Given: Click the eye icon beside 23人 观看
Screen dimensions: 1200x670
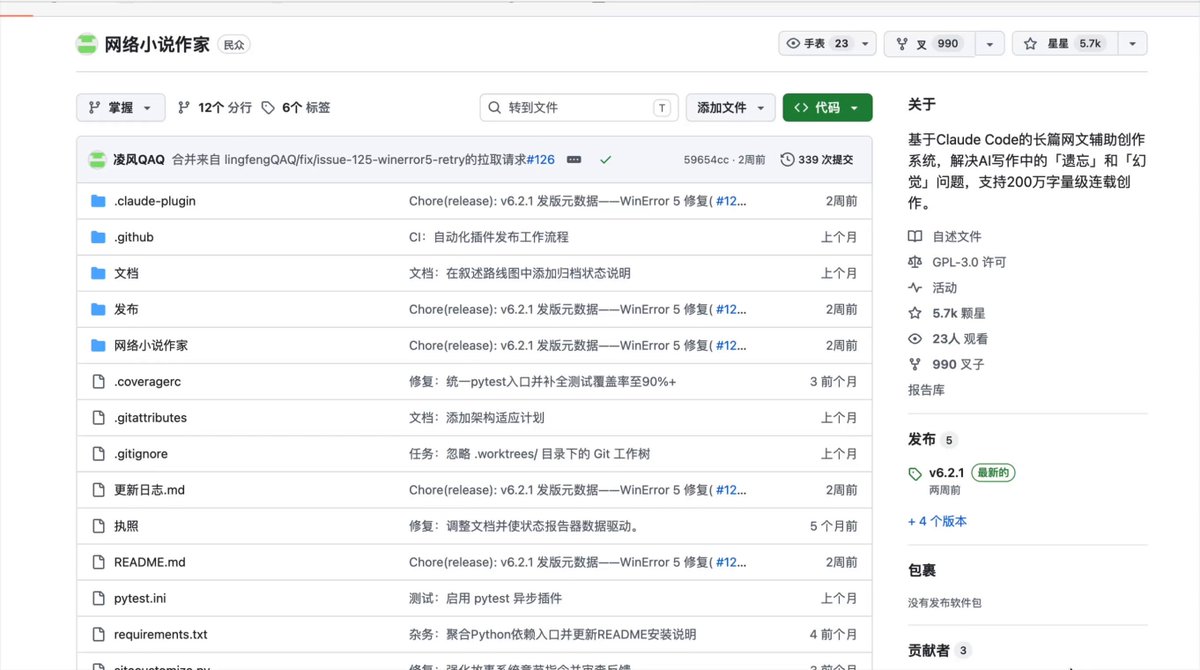Looking at the screenshot, I should point(915,339).
